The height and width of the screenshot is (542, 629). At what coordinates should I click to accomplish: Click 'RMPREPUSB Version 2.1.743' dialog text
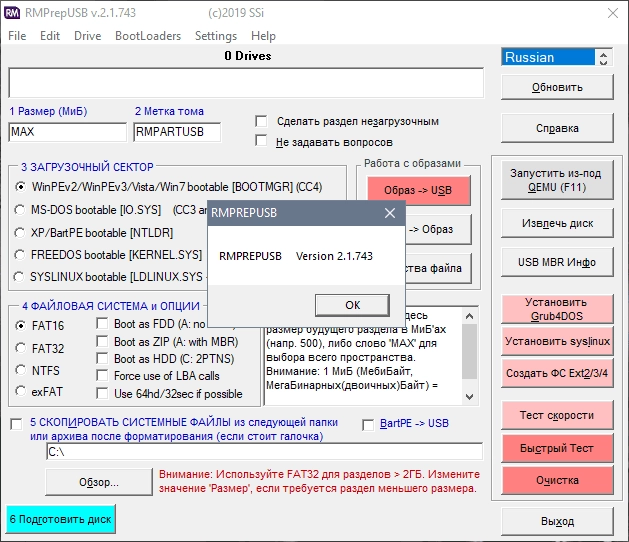(x=296, y=256)
